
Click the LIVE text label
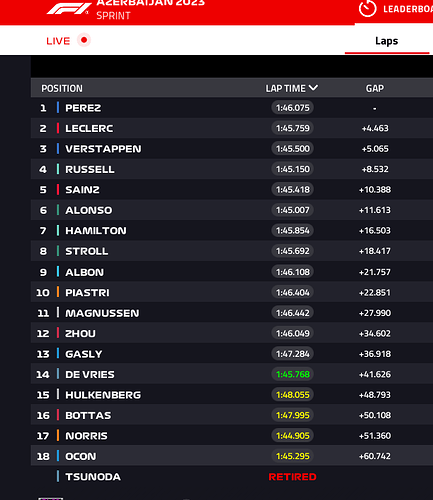[58, 41]
